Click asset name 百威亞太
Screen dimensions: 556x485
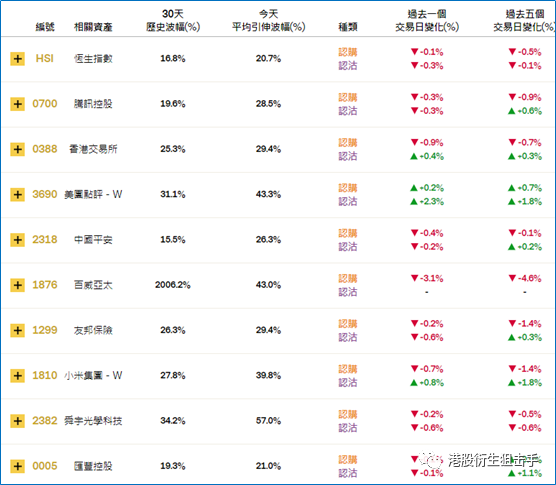pos(93,285)
